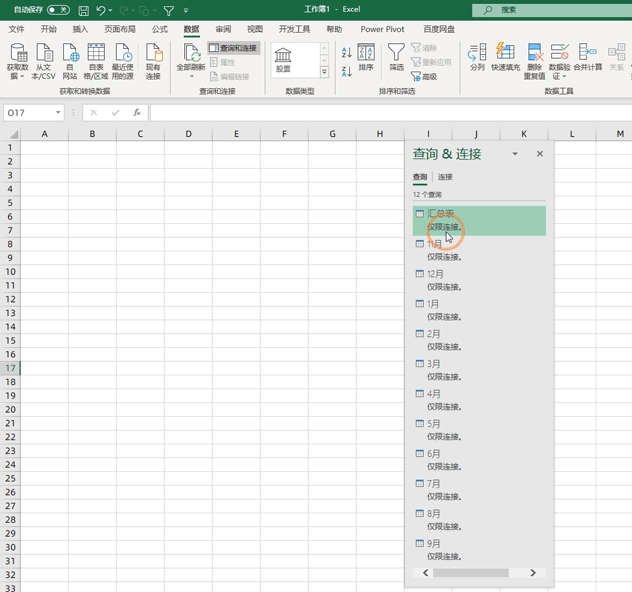
Task: Expand the Name Box dropdown
Action: [58, 112]
